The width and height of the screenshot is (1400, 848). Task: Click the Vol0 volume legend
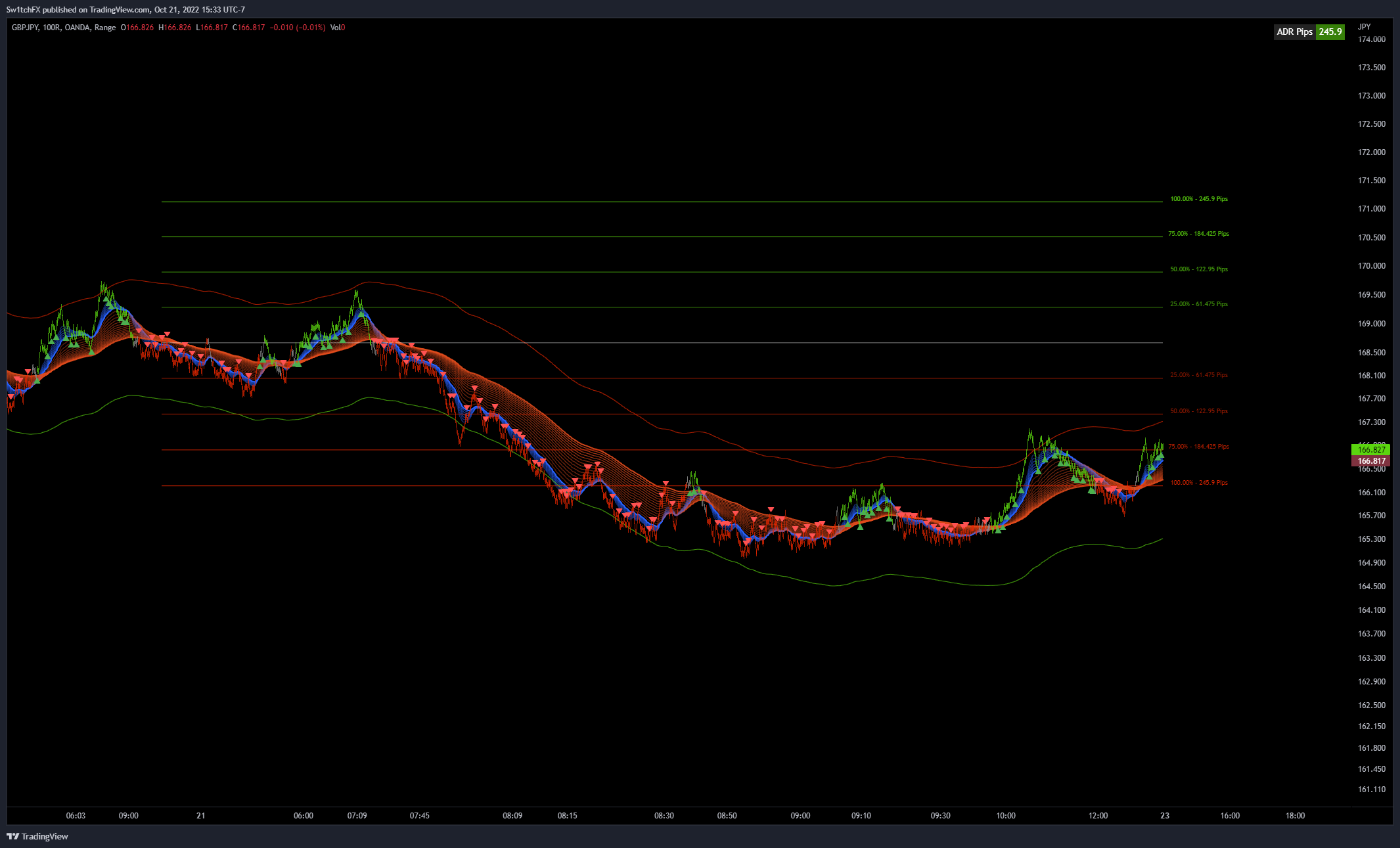click(x=338, y=28)
